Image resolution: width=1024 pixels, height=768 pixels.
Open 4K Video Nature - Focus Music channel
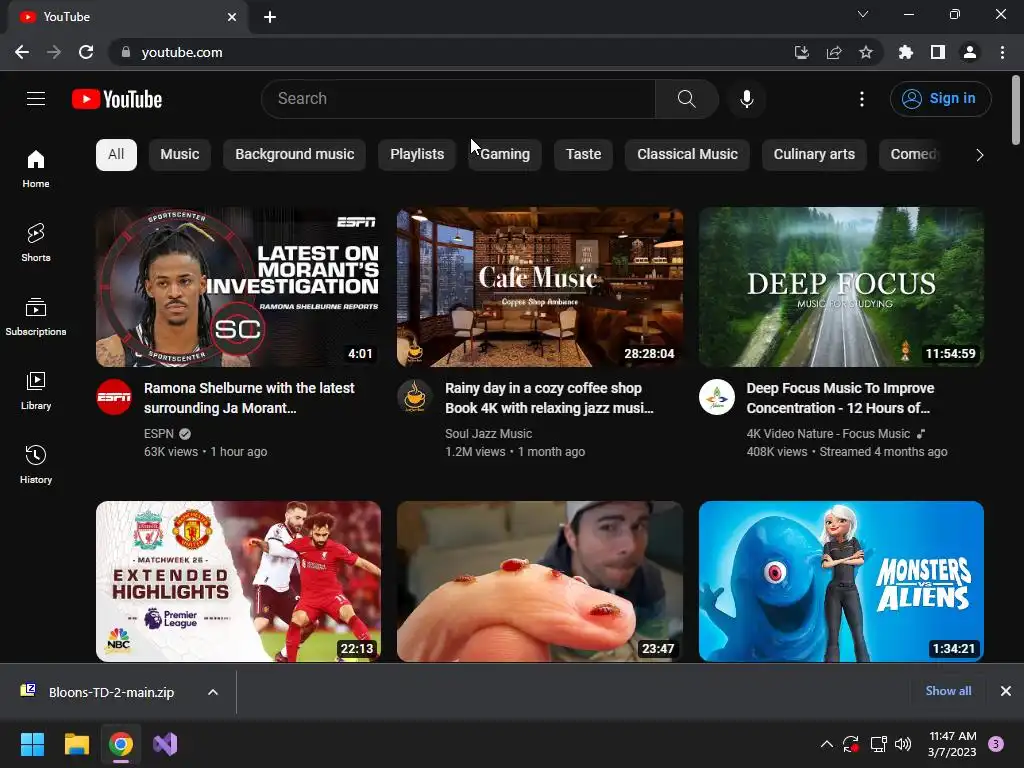coord(828,434)
